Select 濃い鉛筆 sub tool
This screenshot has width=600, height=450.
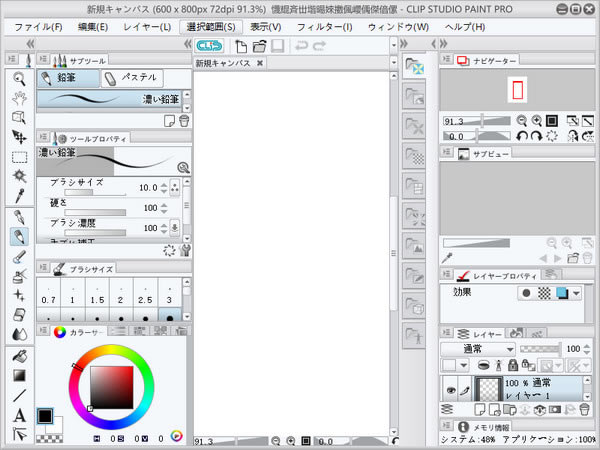coord(109,99)
